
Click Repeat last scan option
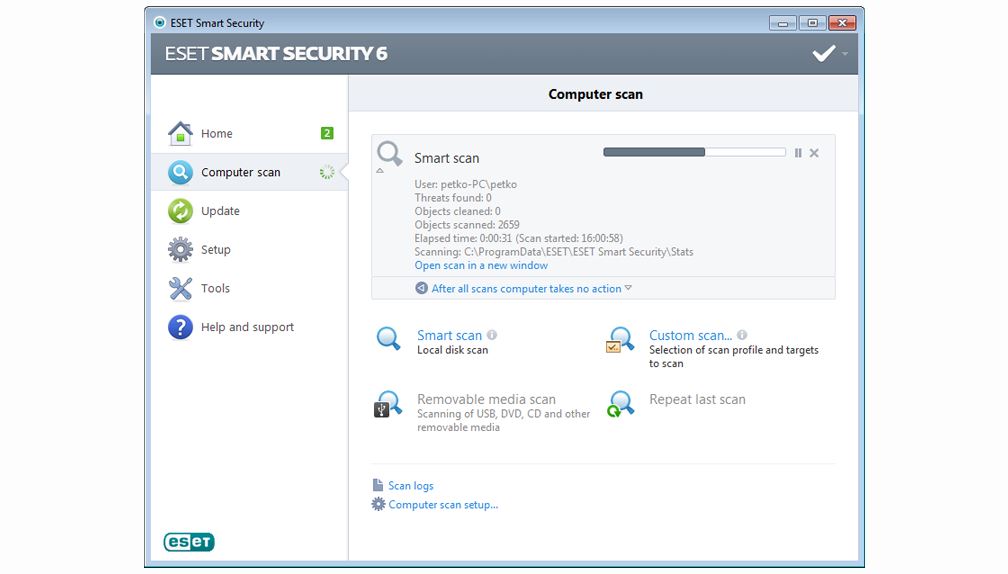[x=697, y=399]
